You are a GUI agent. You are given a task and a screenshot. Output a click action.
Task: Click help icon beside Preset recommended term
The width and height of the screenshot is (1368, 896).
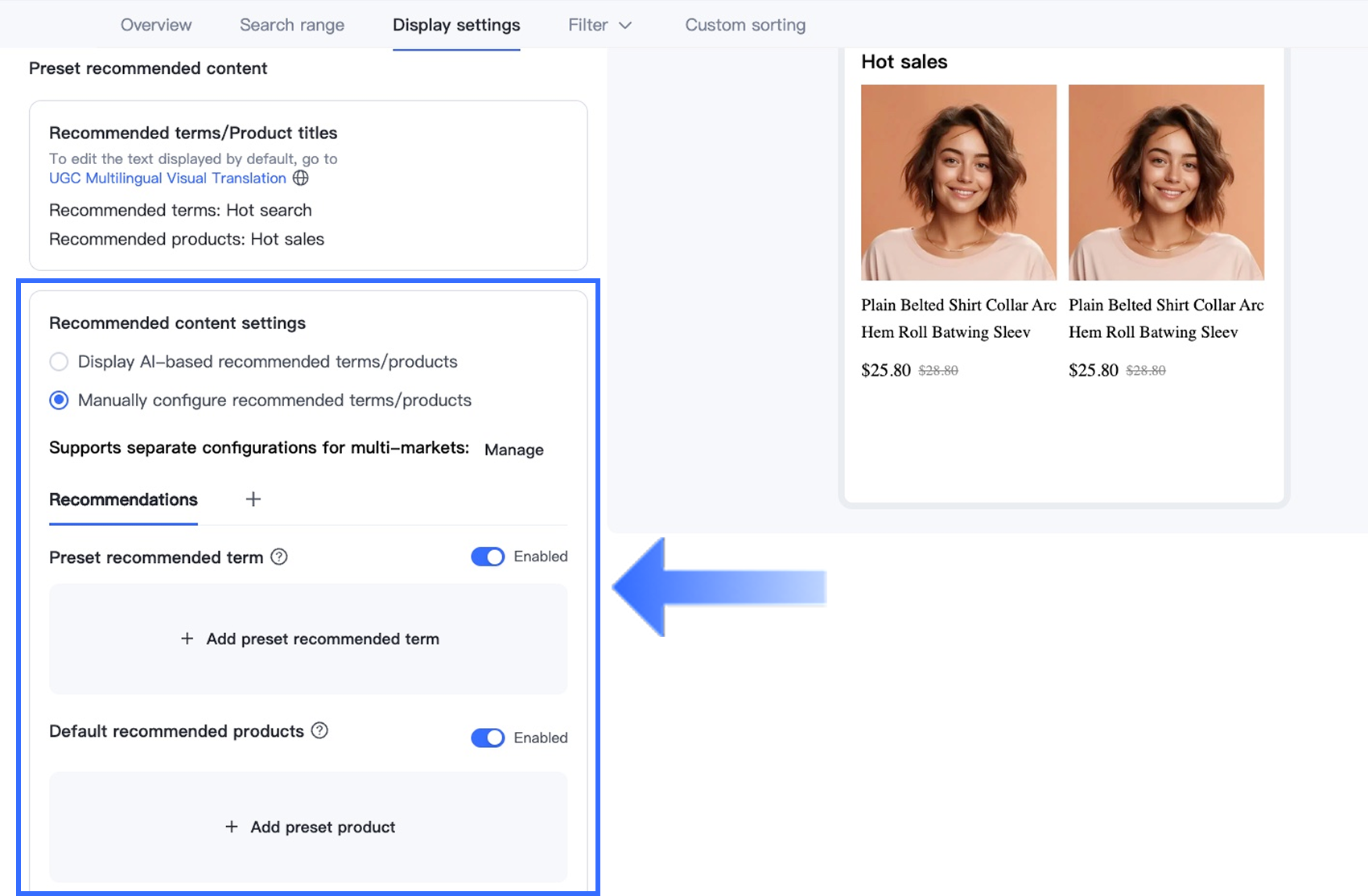(279, 557)
